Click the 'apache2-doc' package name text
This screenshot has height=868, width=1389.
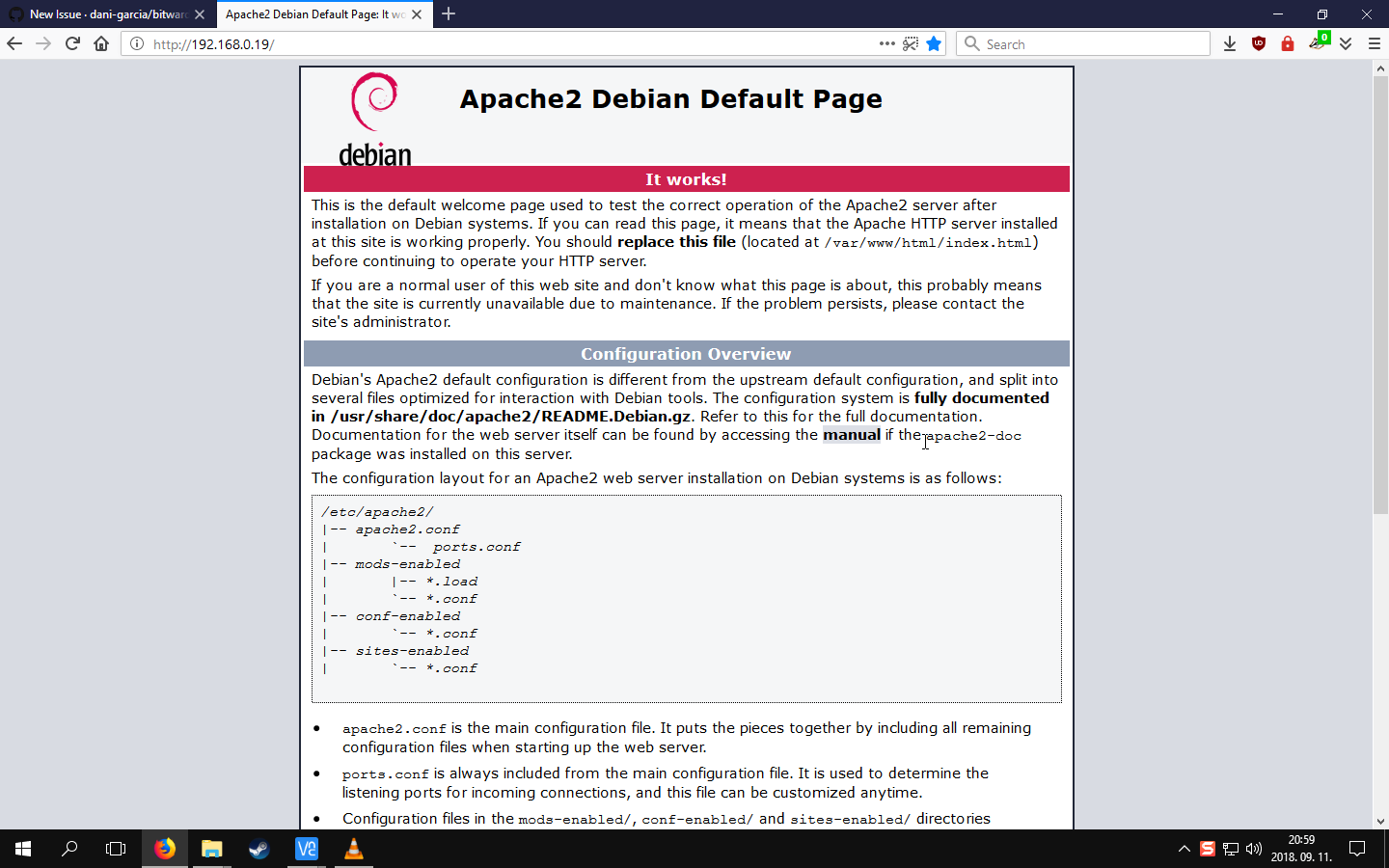(973, 436)
